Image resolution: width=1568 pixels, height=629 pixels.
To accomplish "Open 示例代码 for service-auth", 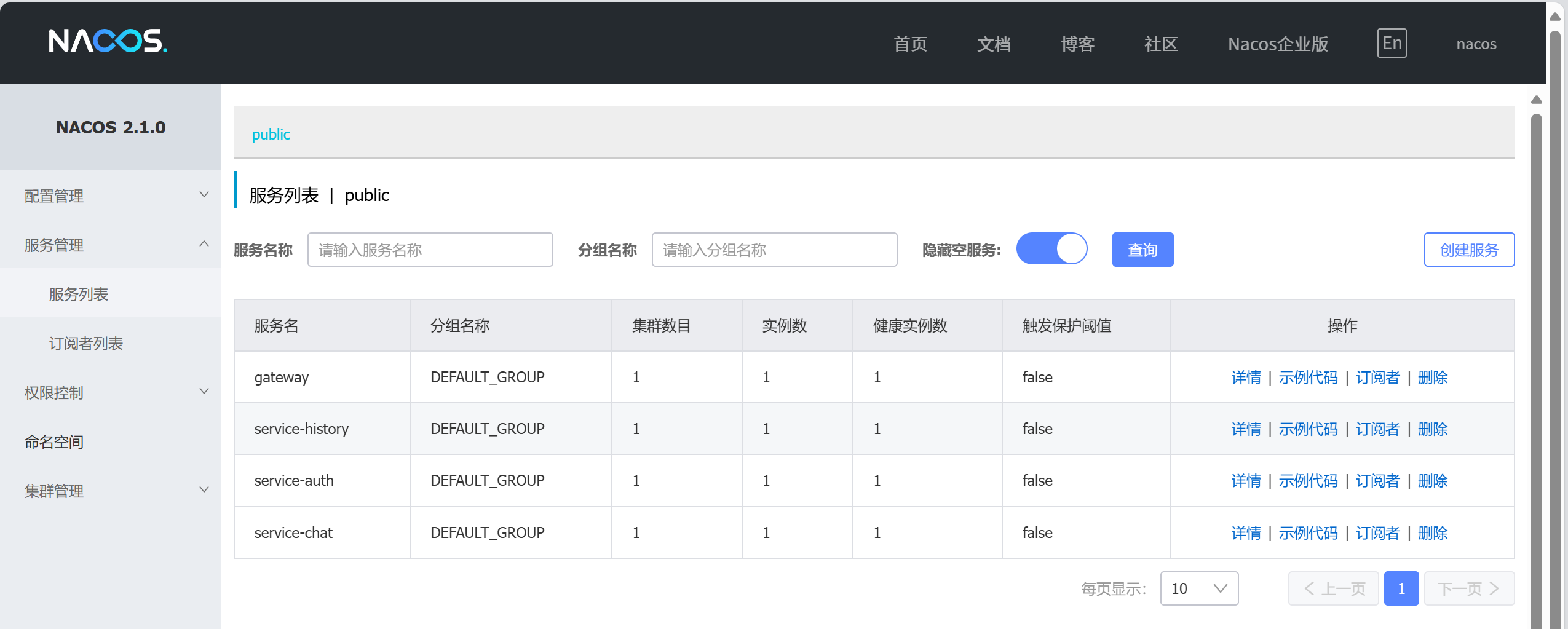I will (x=1308, y=480).
